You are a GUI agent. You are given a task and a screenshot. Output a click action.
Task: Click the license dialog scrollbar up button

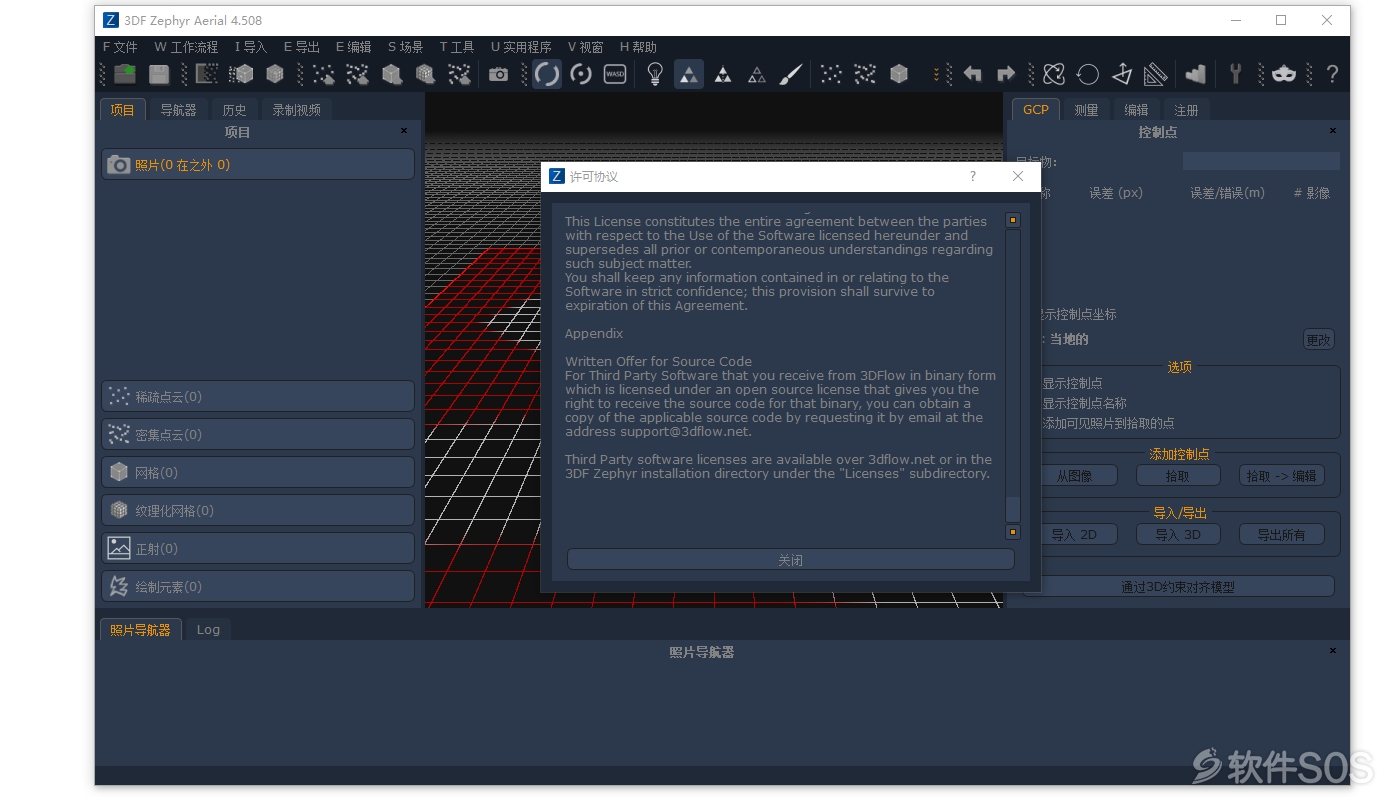pyautogui.click(x=1013, y=220)
